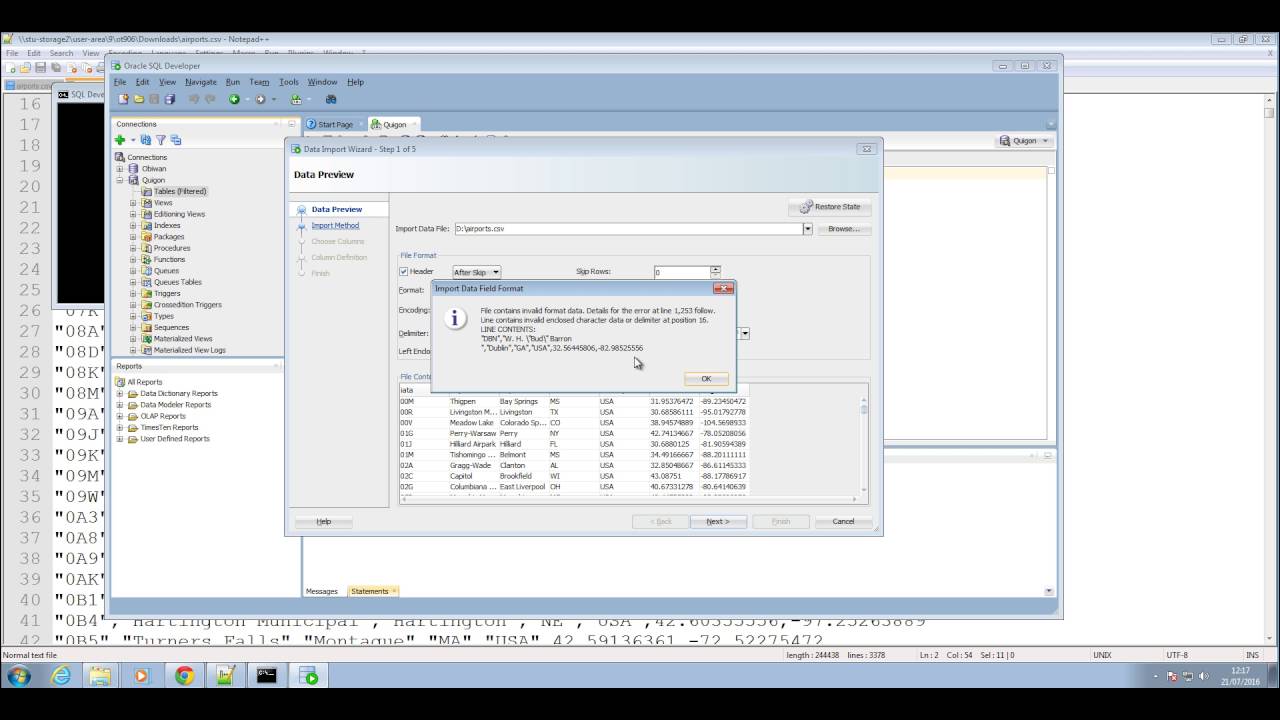This screenshot has width=1280, height=720.
Task: Click OK in the Import Data Field Format dialog
Action: point(706,379)
